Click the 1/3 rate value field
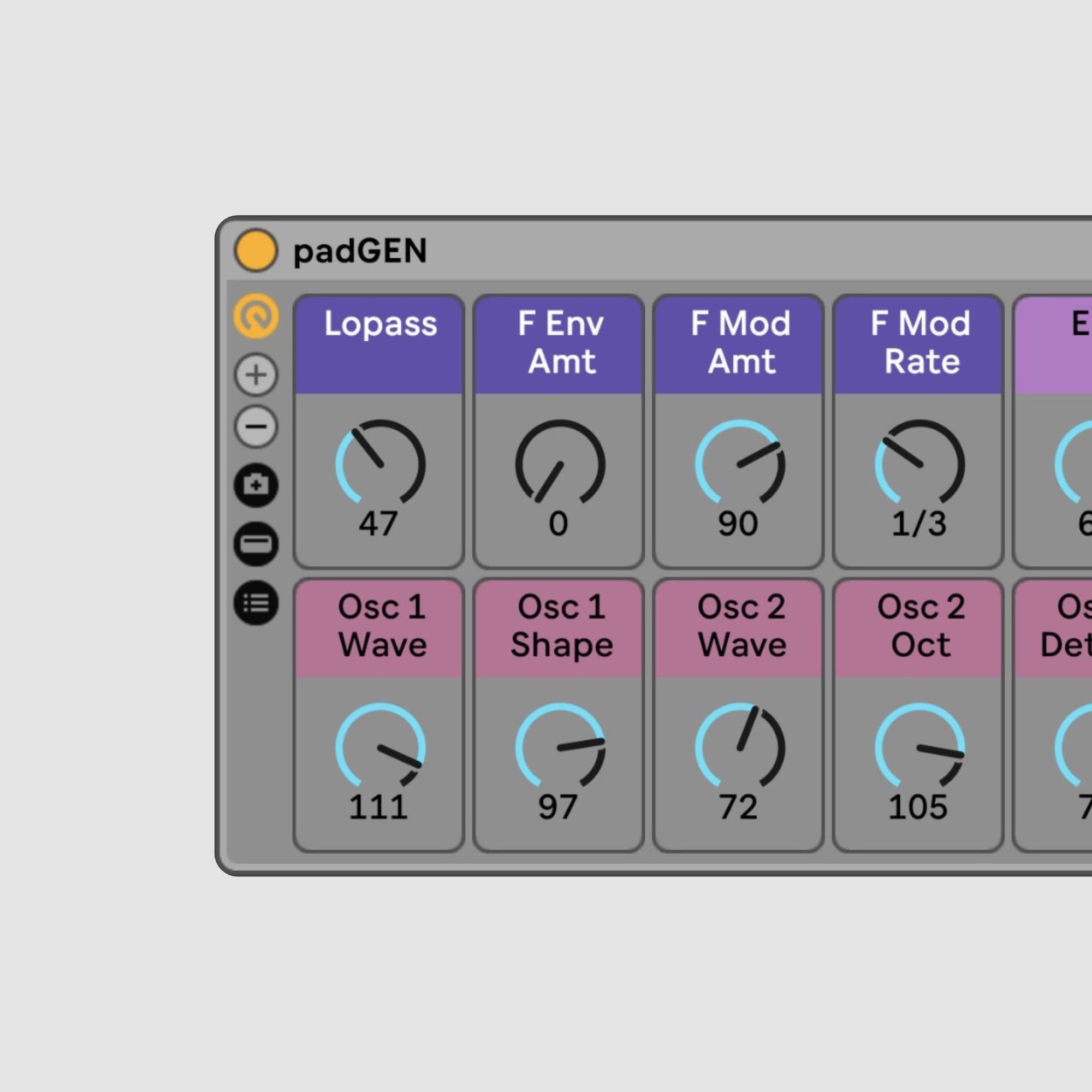Image resolution: width=1092 pixels, height=1092 pixels. pos(918,524)
